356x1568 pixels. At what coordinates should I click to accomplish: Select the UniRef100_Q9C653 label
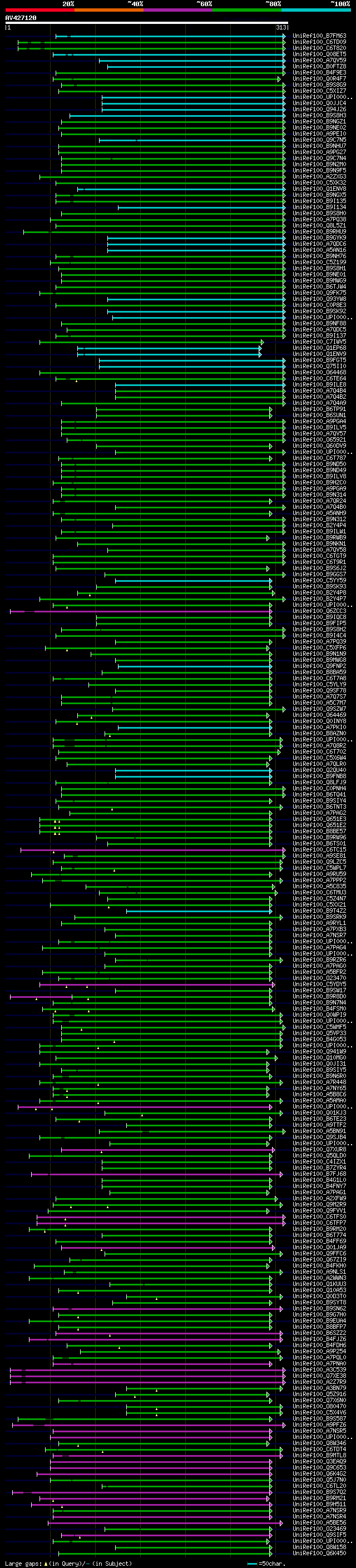(x=319, y=1467)
